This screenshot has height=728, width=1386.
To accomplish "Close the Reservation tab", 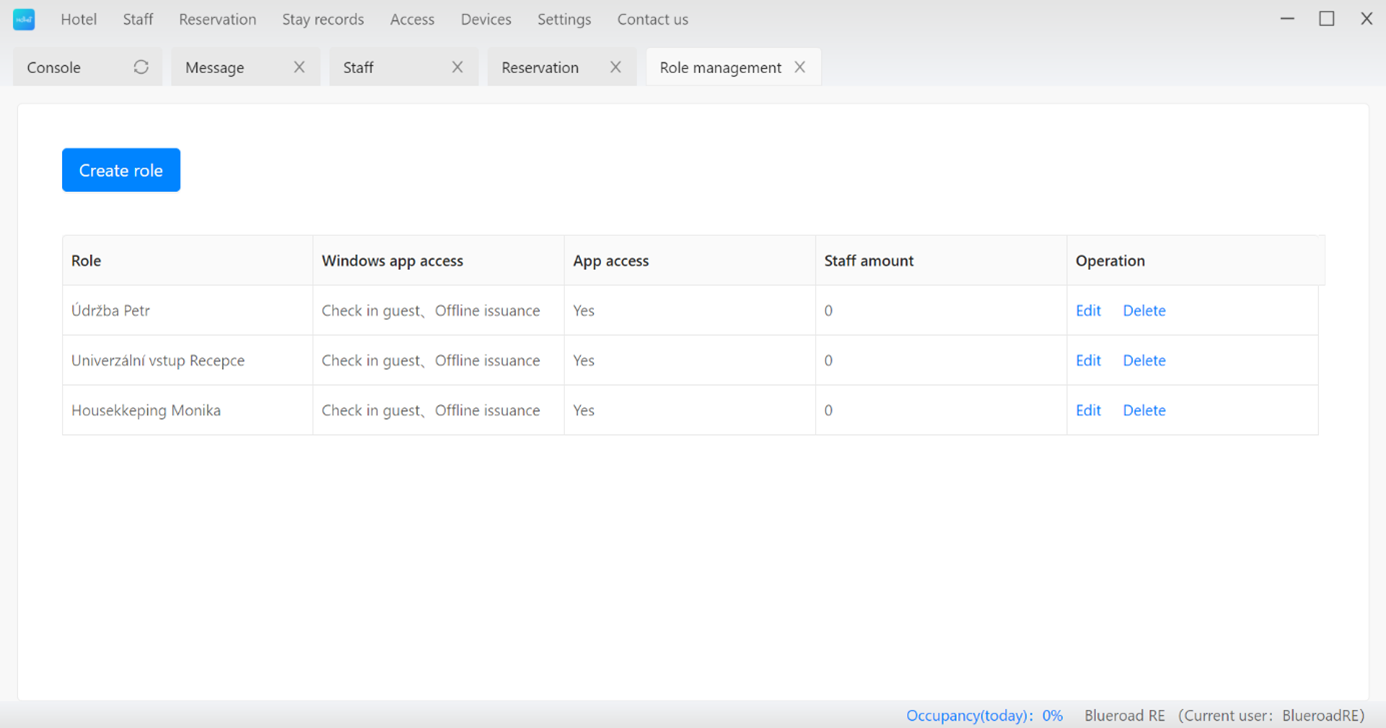I will click(615, 67).
